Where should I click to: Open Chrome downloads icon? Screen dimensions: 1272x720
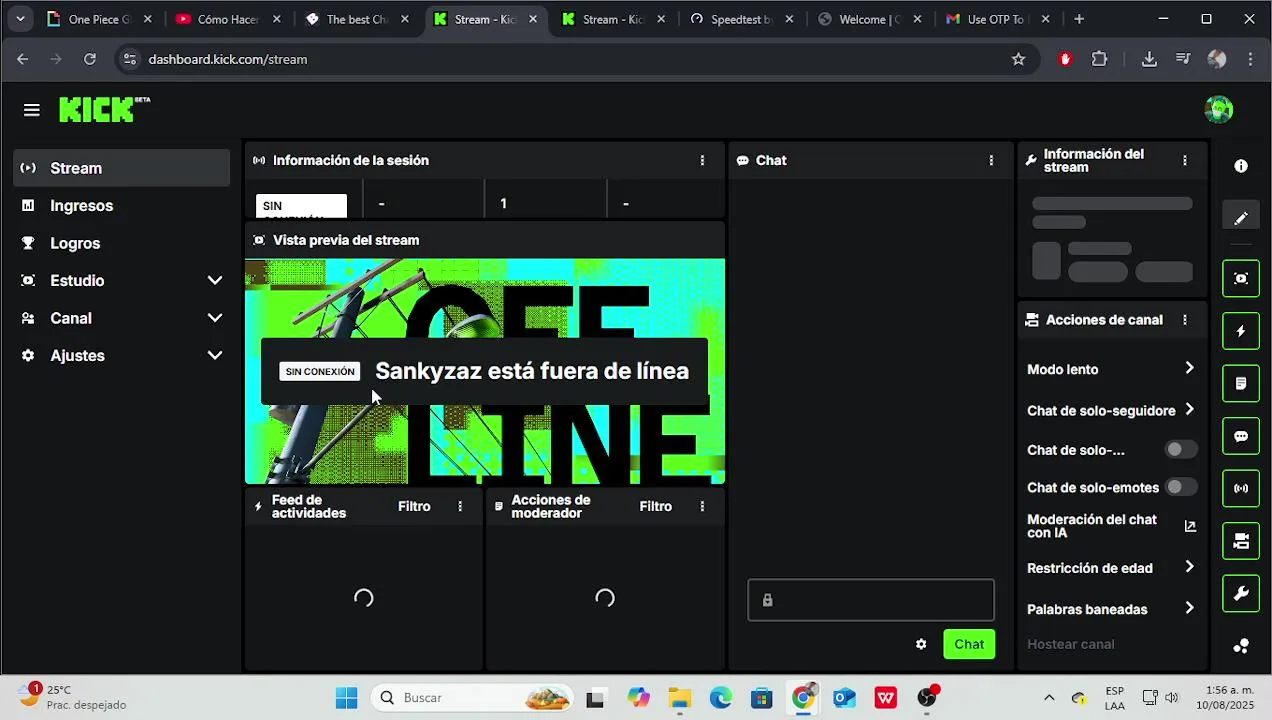[1149, 59]
